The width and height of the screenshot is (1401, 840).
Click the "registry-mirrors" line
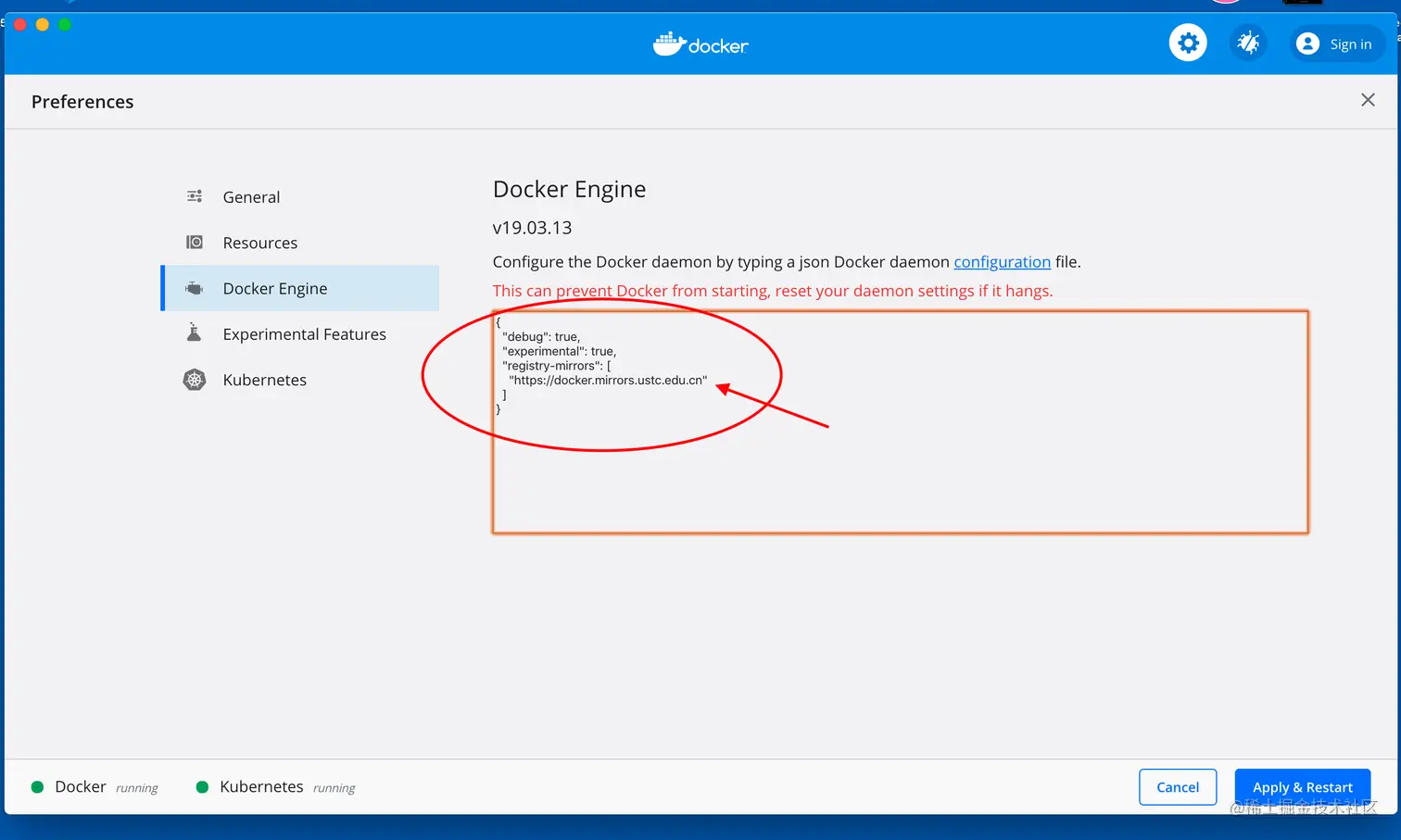(556, 366)
